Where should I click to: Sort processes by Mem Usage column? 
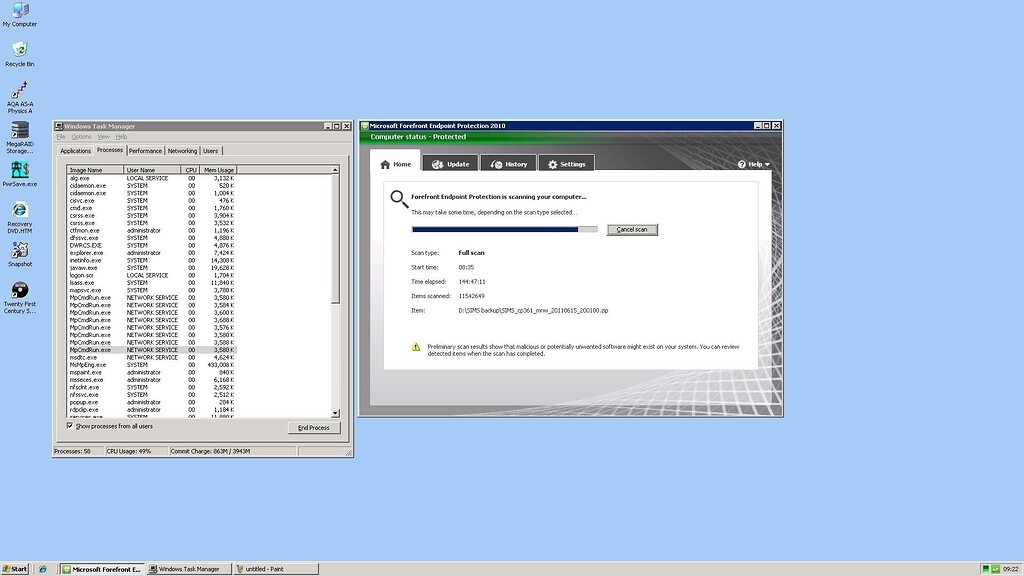coord(218,169)
